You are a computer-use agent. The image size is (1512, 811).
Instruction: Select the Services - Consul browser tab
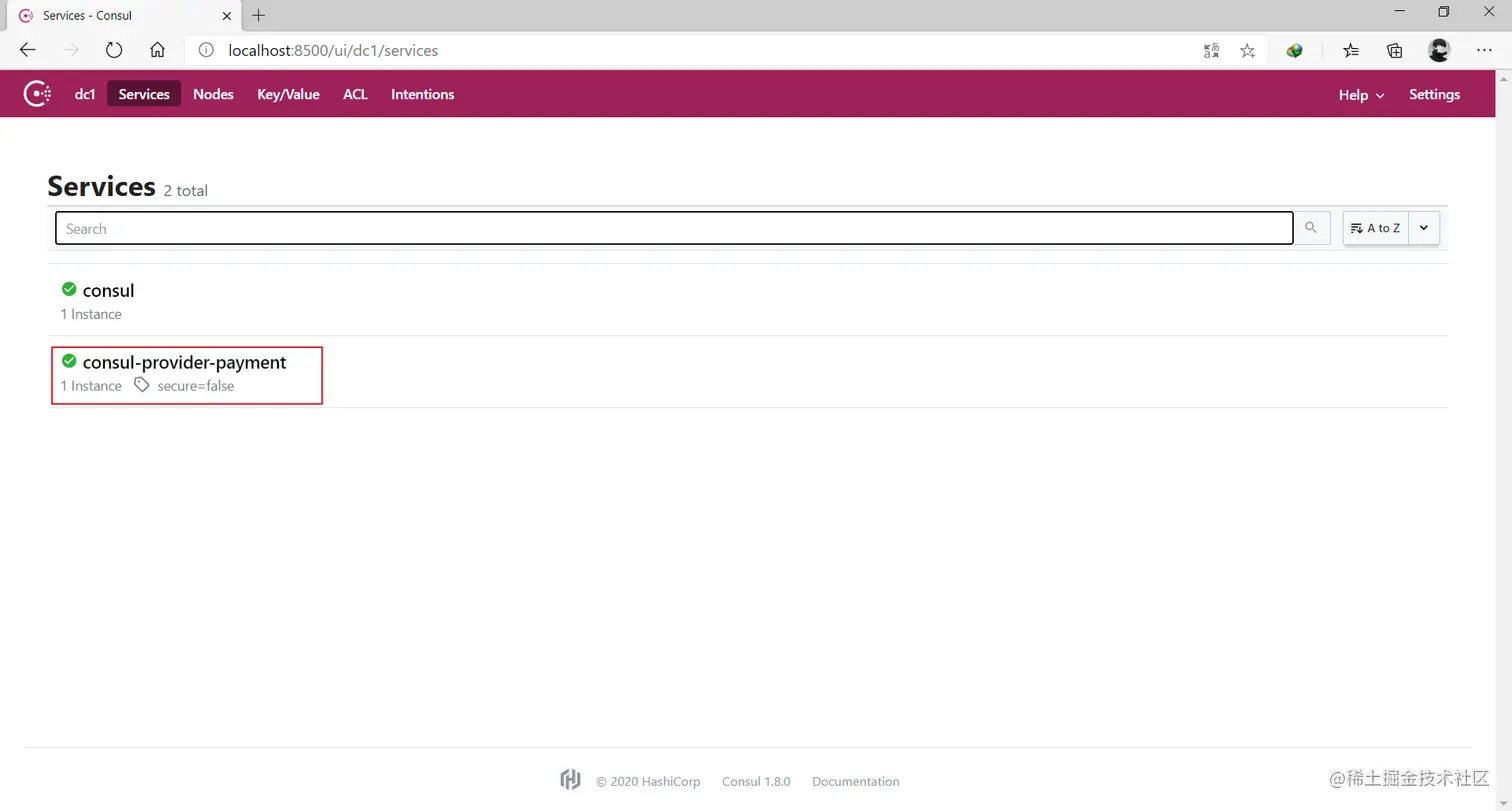click(x=126, y=15)
